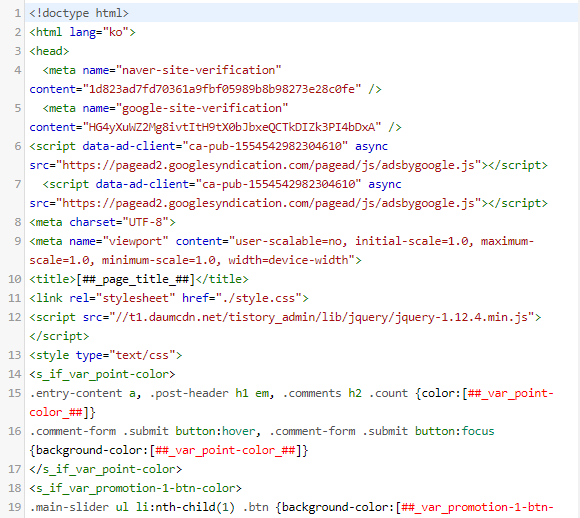580x518 pixels.
Task: Click the "./style.css" href value
Action: click(x=258, y=298)
